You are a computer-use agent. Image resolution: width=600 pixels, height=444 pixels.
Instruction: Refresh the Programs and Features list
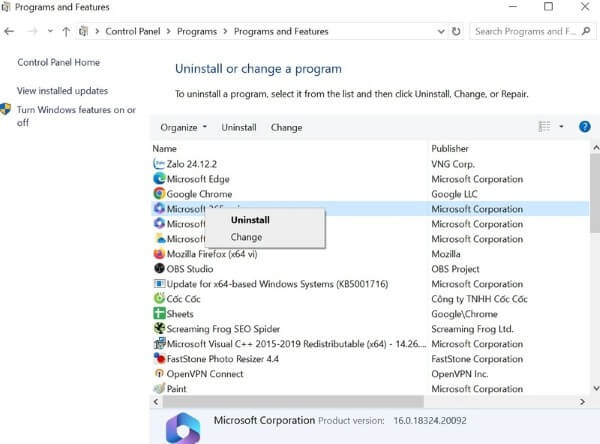tap(456, 31)
